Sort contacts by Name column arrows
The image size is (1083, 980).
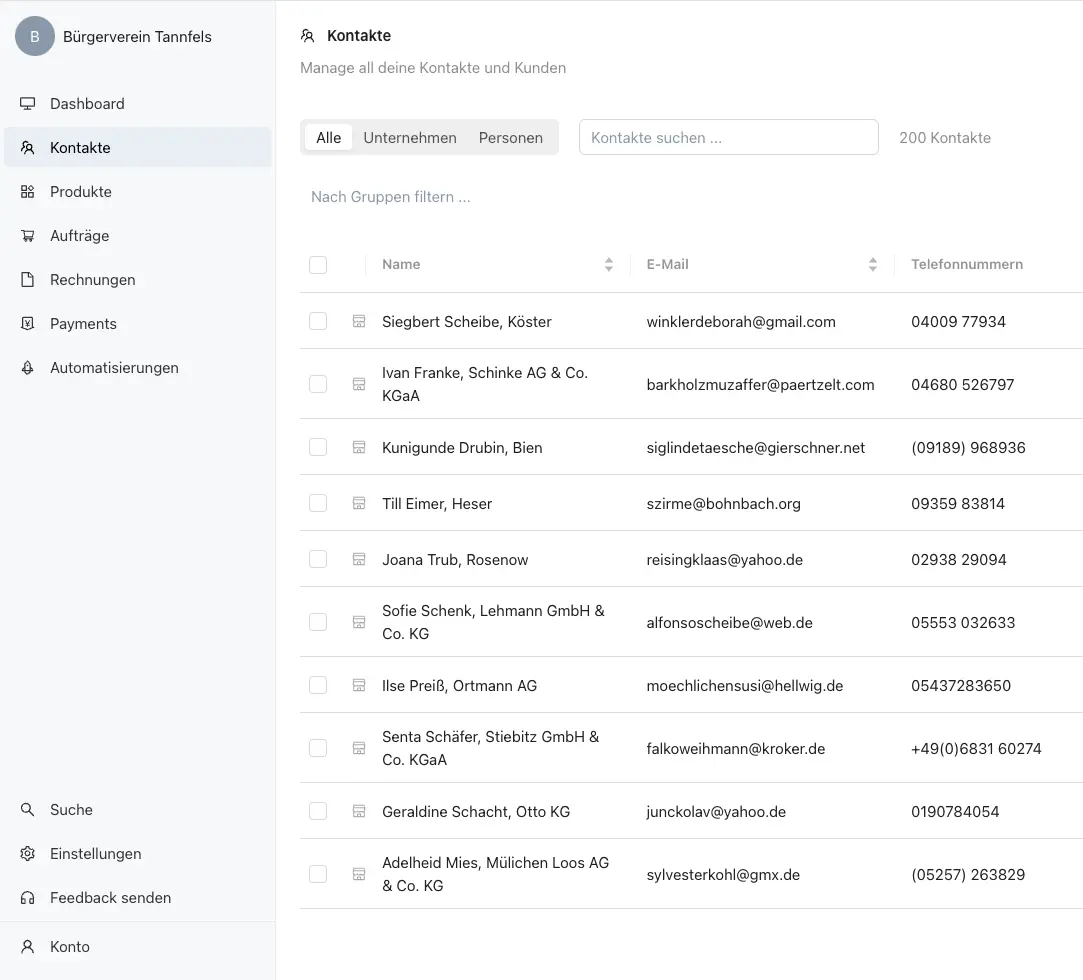608,265
